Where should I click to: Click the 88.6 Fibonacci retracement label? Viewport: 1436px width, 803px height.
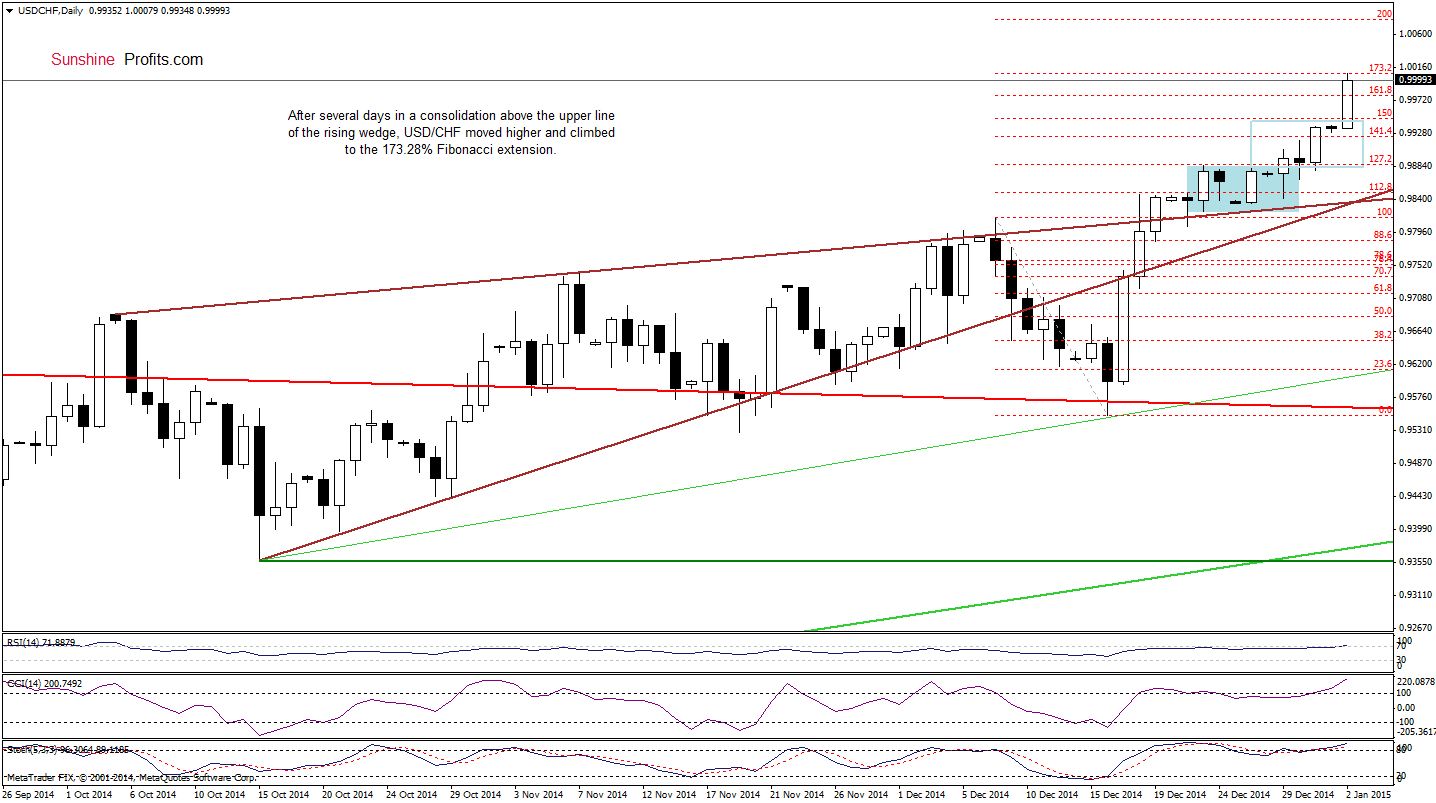pyautogui.click(x=1382, y=235)
